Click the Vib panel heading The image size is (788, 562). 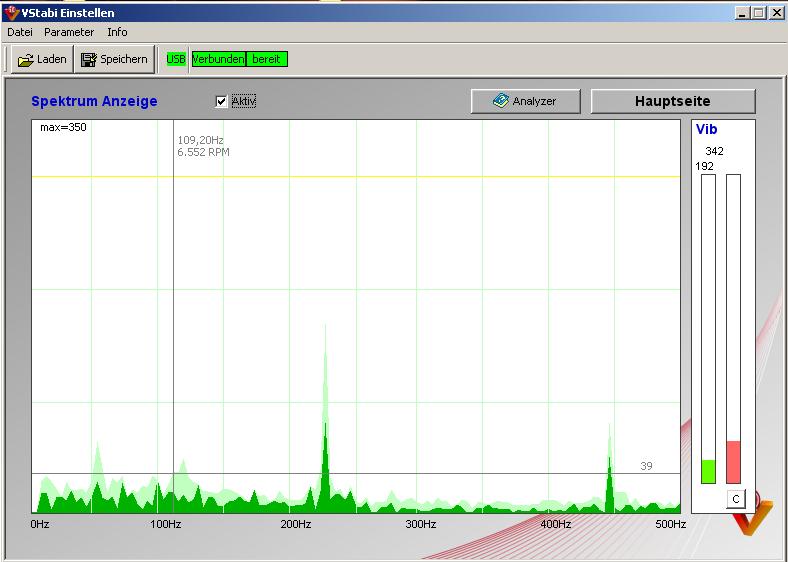[x=706, y=129]
